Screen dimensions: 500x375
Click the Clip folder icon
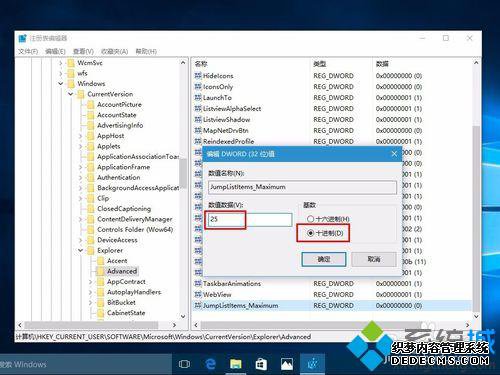(90, 198)
